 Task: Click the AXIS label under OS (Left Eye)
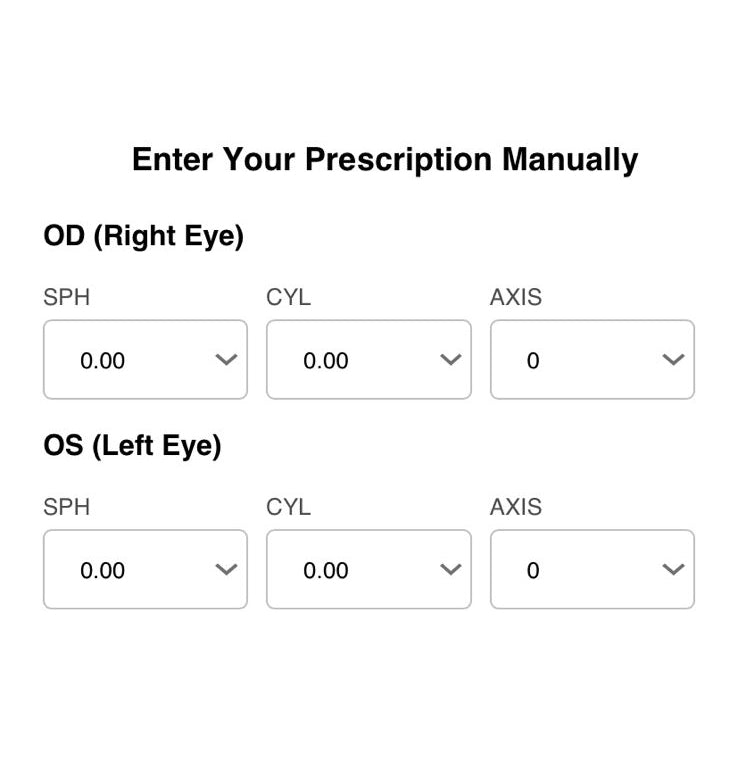tap(516, 507)
